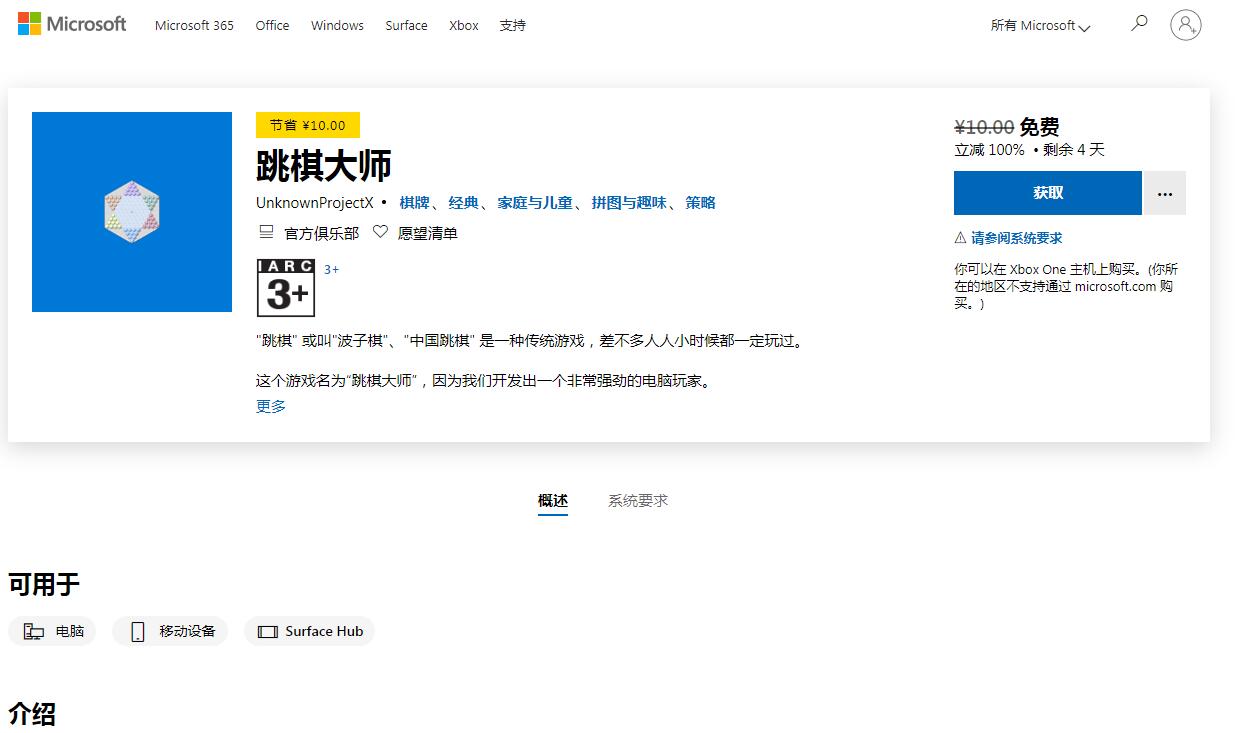Viewport: 1241px width, 733px height.
Task: Click the 移动设备 device chip
Action: [x=171, y=631]
